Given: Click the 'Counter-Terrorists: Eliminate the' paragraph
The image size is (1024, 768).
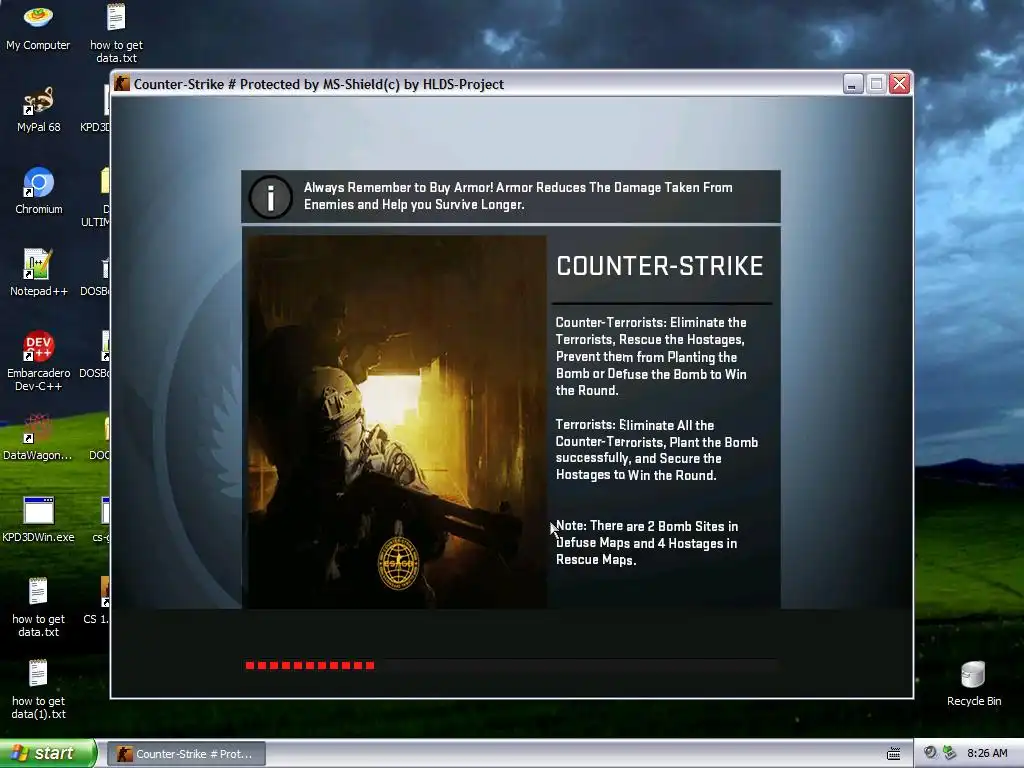Looking at the screenshot, I should [651, 357].
